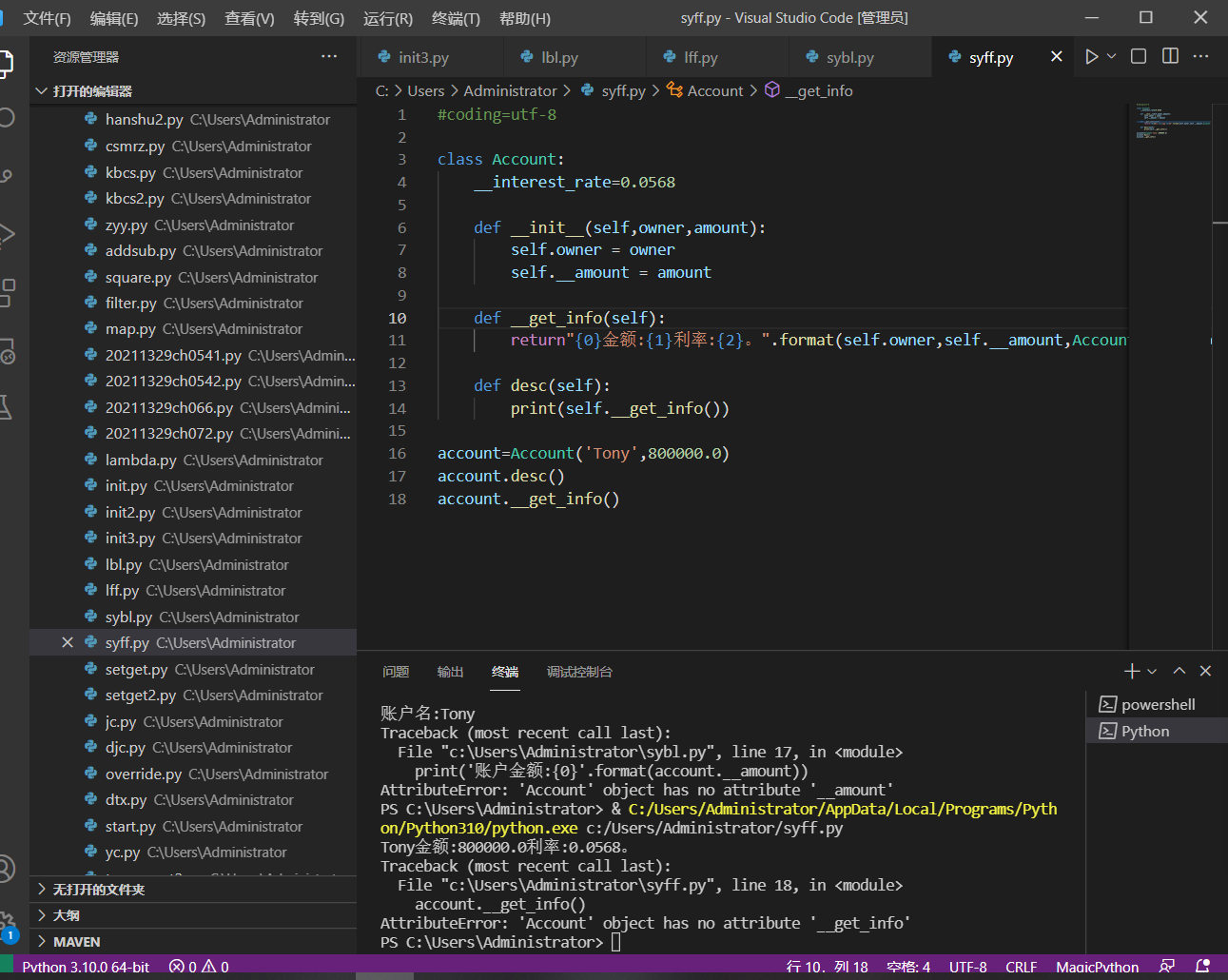Select the powershell terminal instance

point(1157,705)
